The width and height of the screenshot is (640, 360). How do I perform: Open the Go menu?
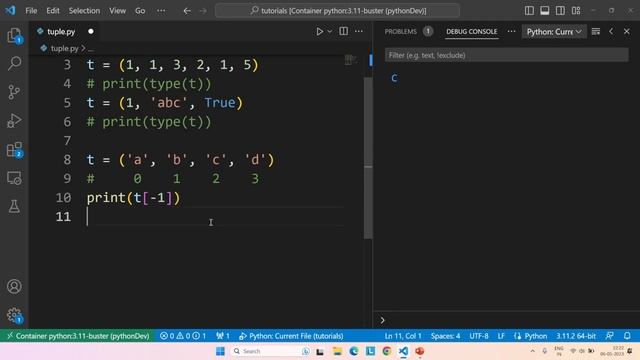(x=140, y=11)
